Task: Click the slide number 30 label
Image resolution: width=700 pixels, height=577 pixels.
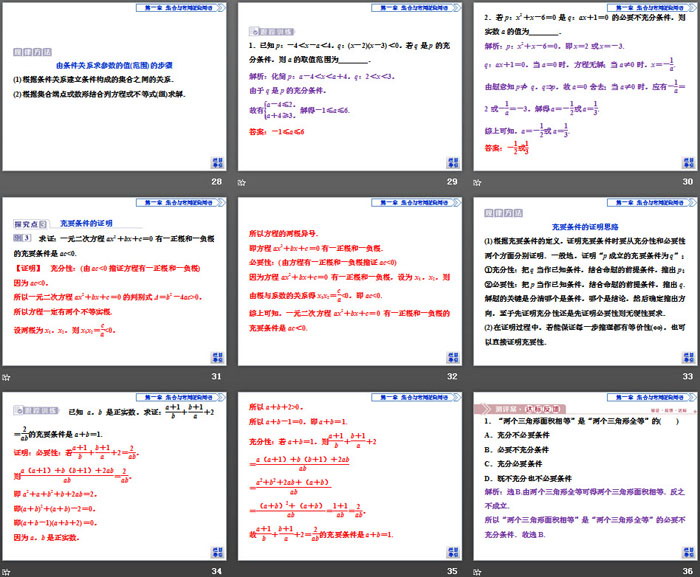Action: point(687,182)
